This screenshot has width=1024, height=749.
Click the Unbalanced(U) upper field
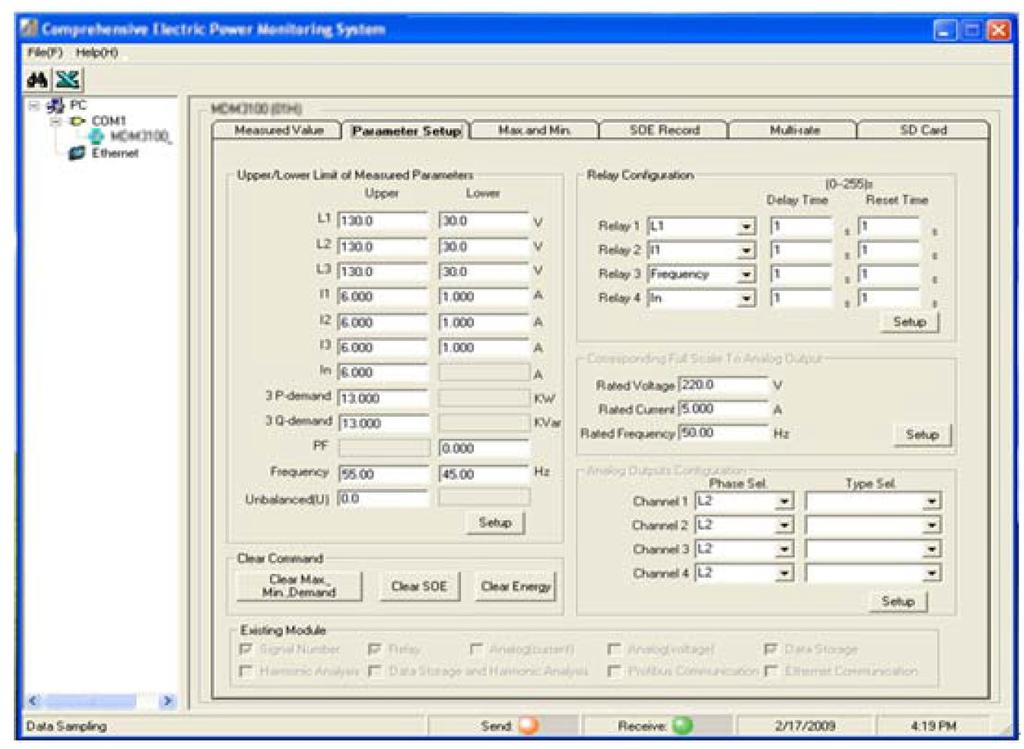tap(383, 499)
